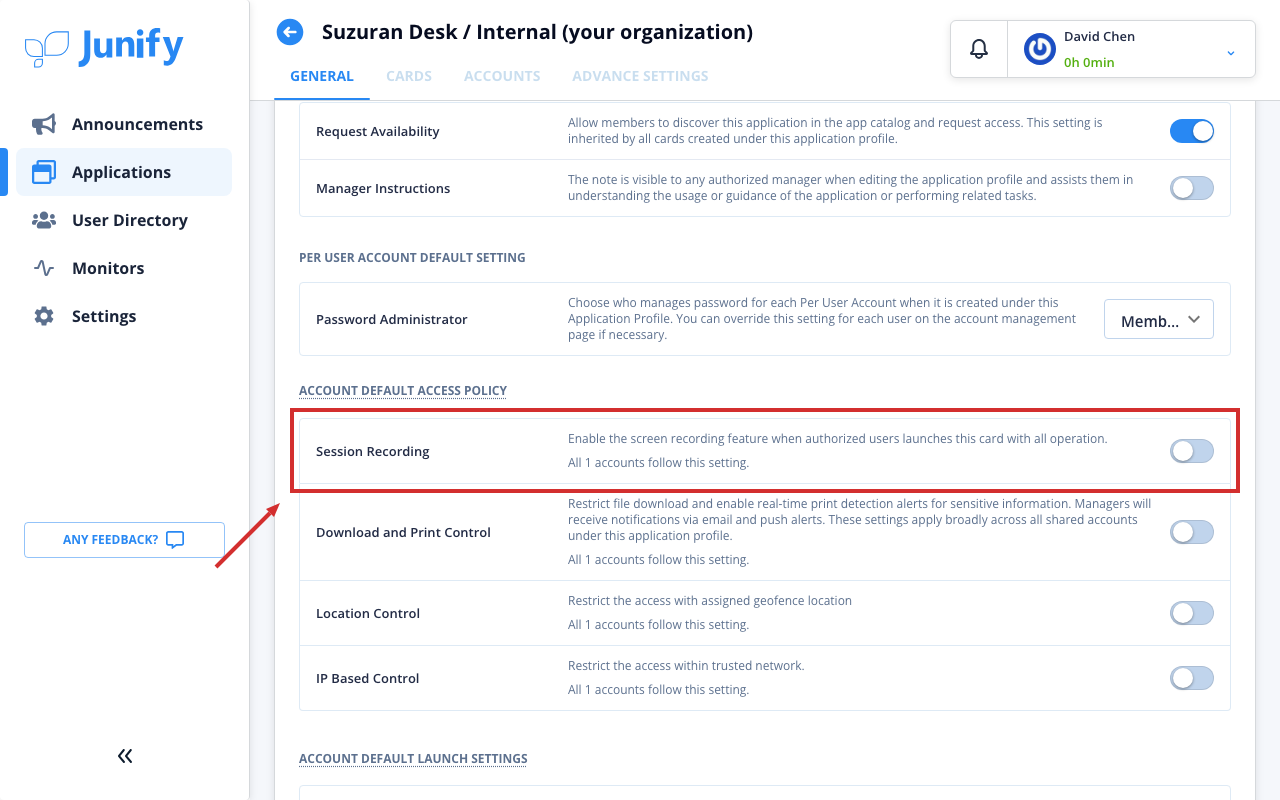
Task: Click the IP Based Control label
Action: (368, 678)
